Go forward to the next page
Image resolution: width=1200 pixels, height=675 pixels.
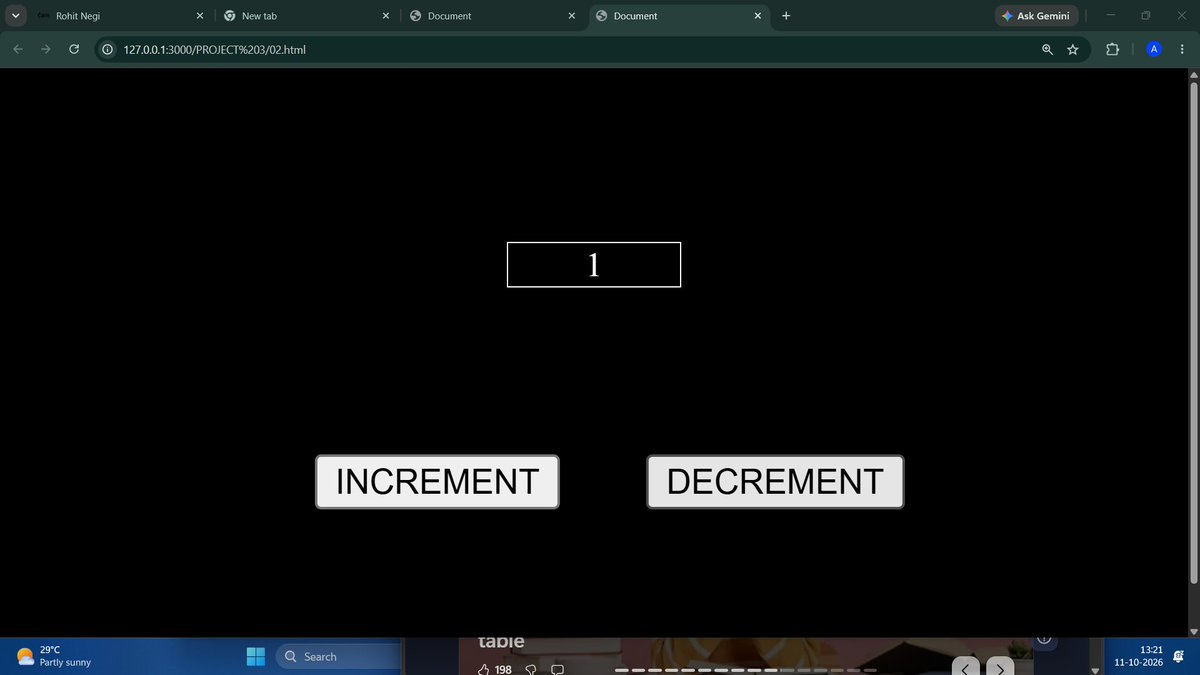point(46,49)
